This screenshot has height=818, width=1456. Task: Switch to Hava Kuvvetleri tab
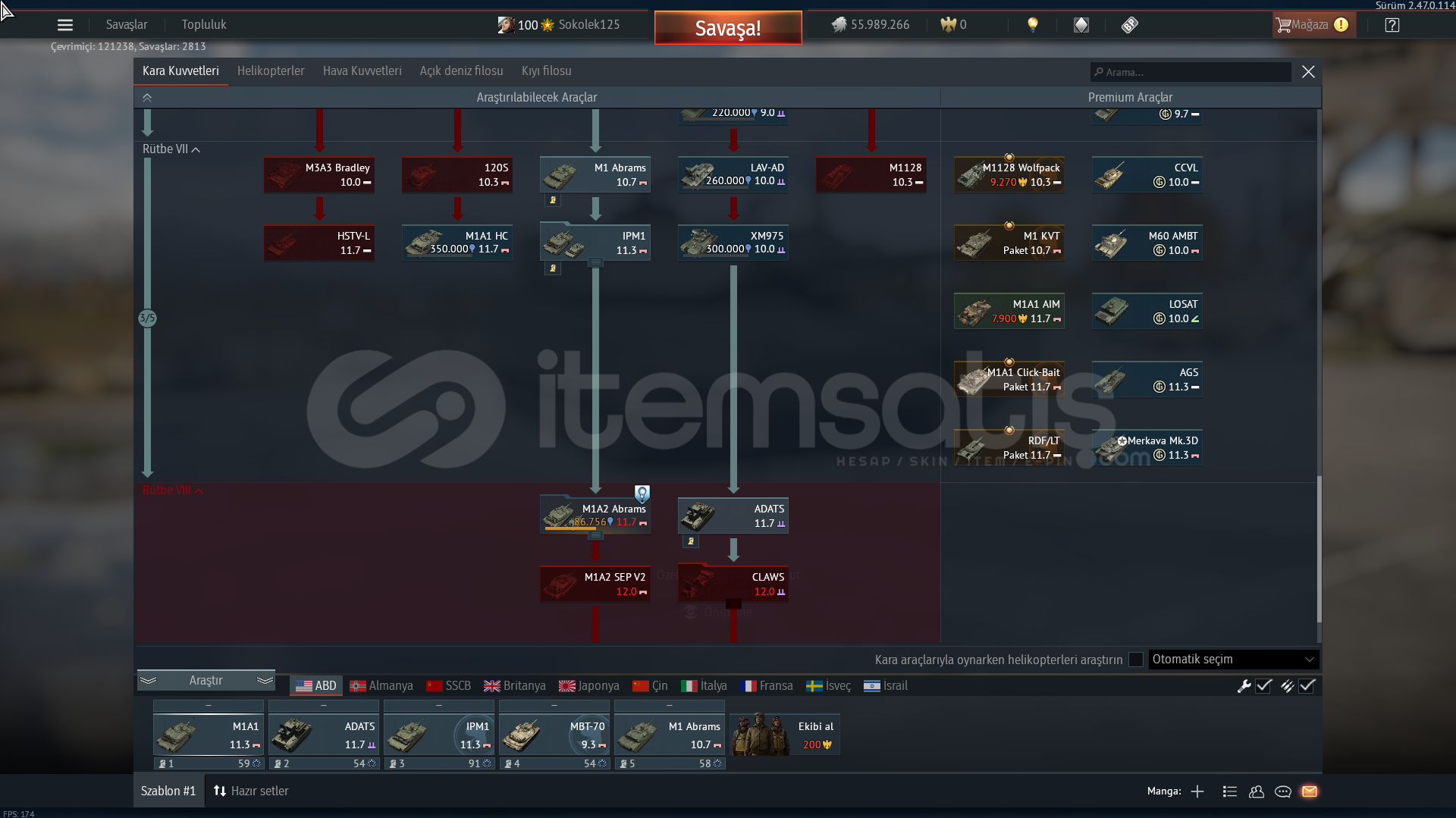coord(362,71)
